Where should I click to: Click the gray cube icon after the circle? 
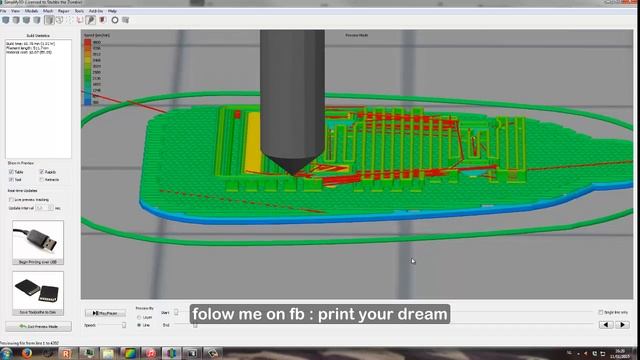click(126, 20)
